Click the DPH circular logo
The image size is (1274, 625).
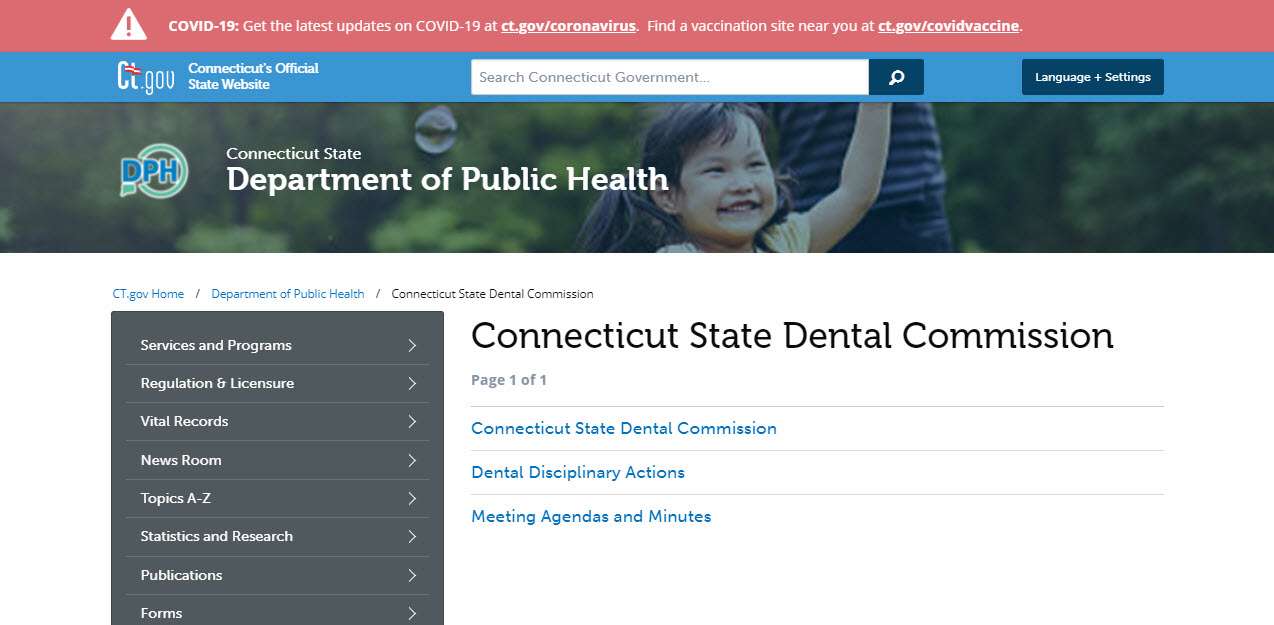151,171
